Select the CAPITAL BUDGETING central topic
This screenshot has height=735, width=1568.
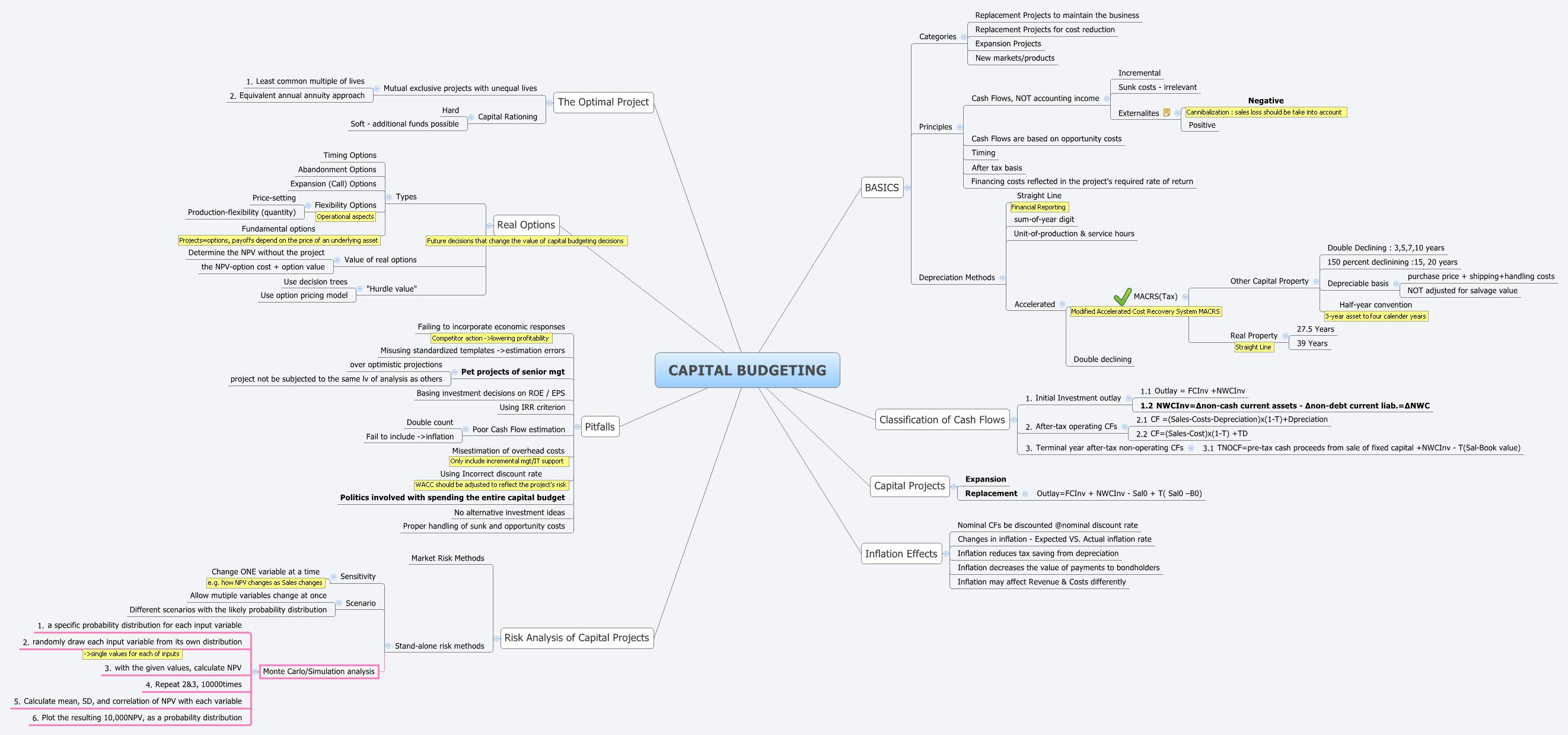point(747,370)
